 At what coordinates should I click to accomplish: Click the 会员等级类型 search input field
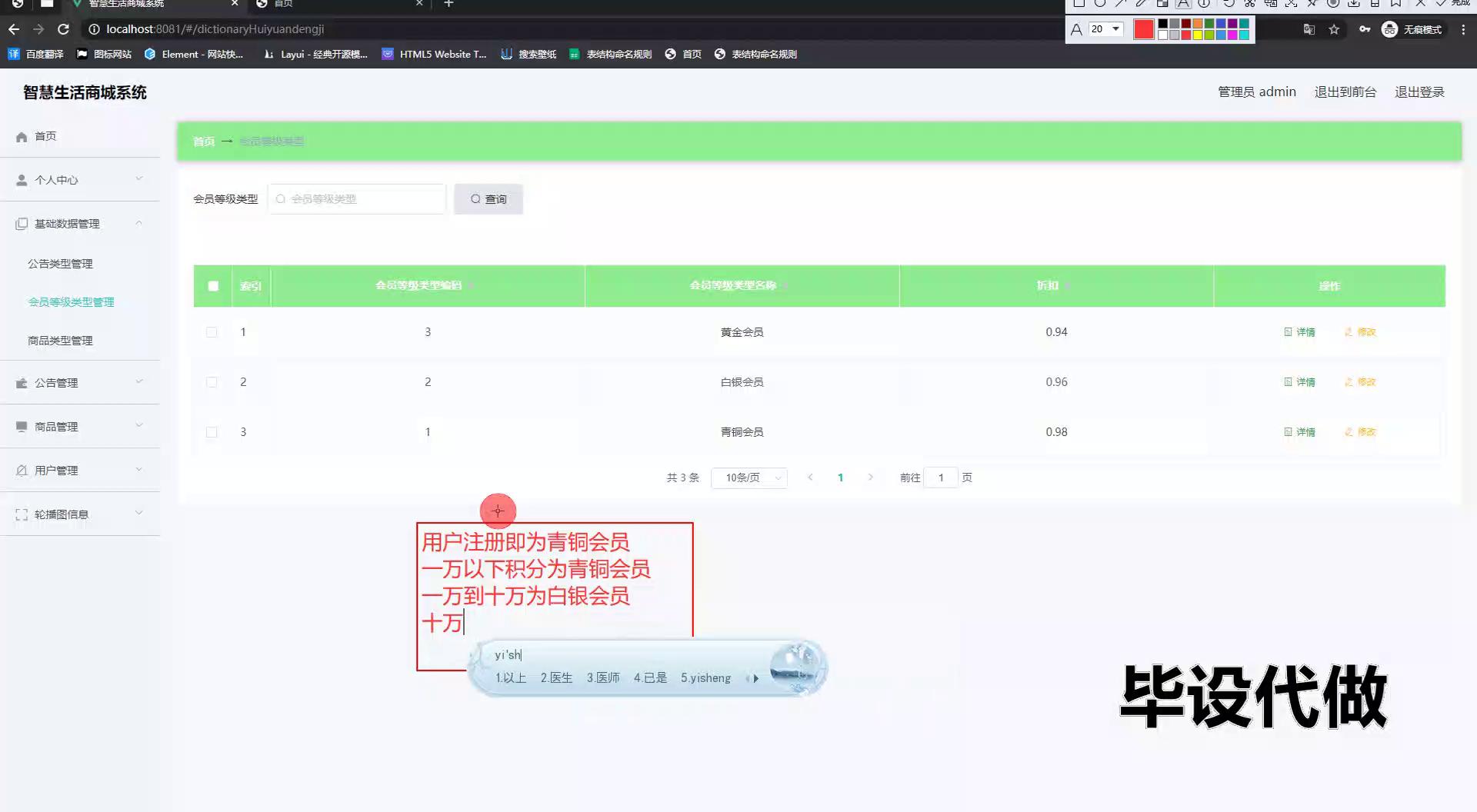(x=358, y=199)
